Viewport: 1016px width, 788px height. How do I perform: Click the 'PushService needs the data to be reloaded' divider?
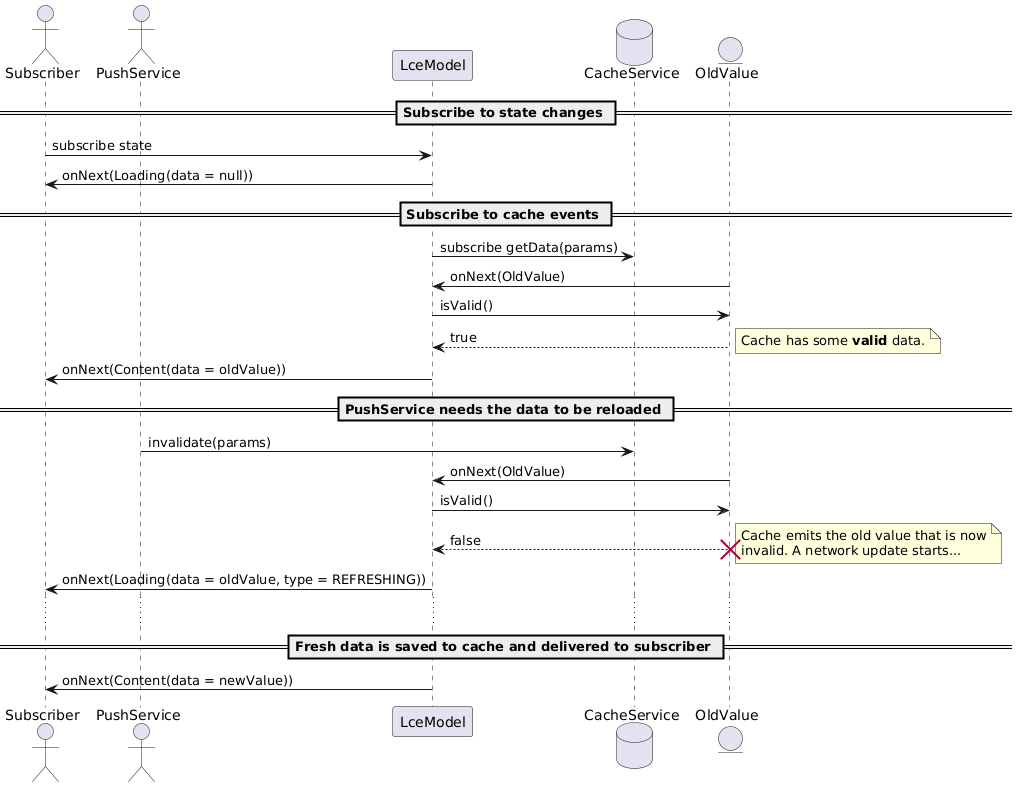tap(505, 408)
